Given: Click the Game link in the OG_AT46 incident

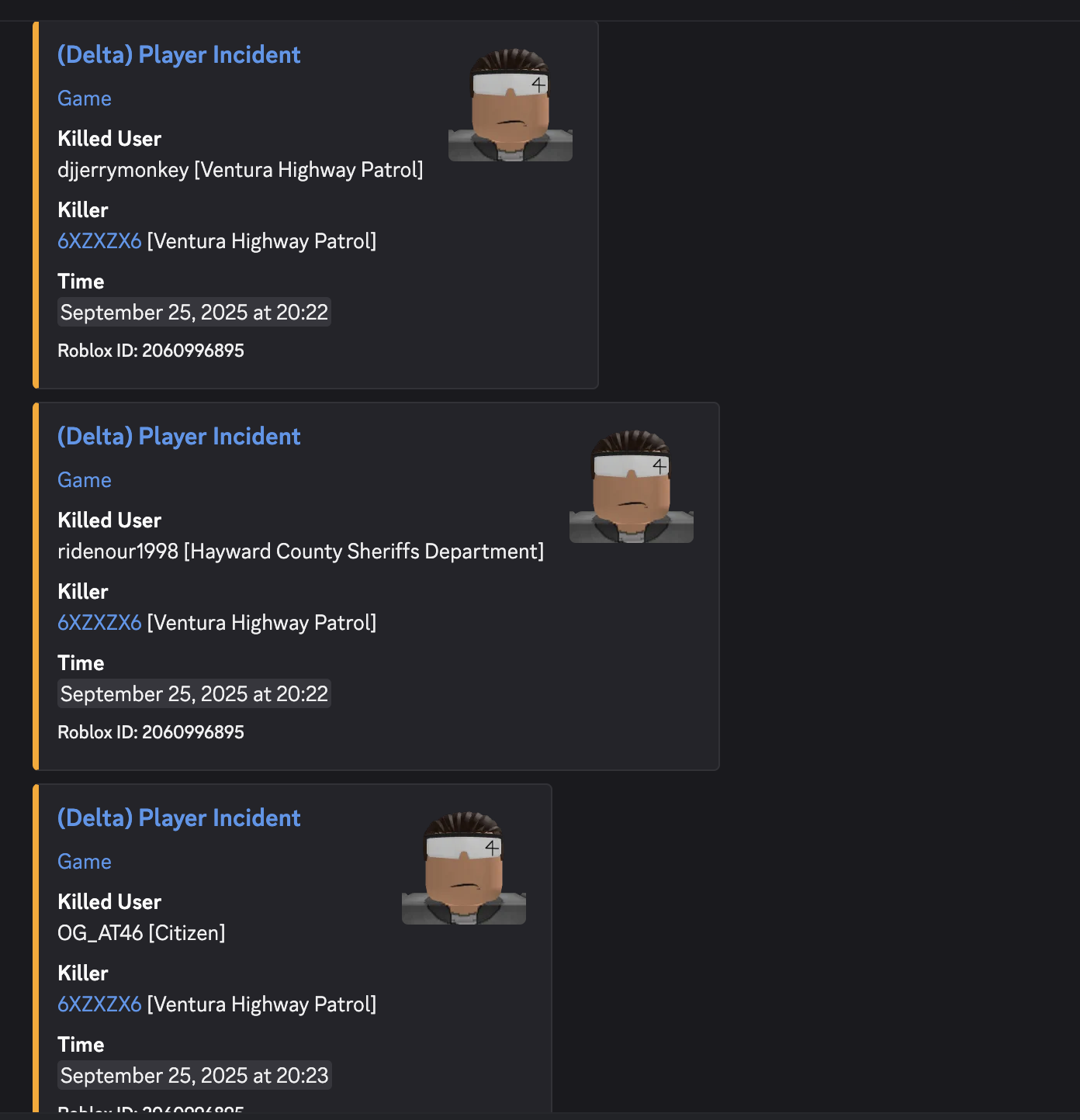Looking at the screenshot, I should (x=85, y=862).
